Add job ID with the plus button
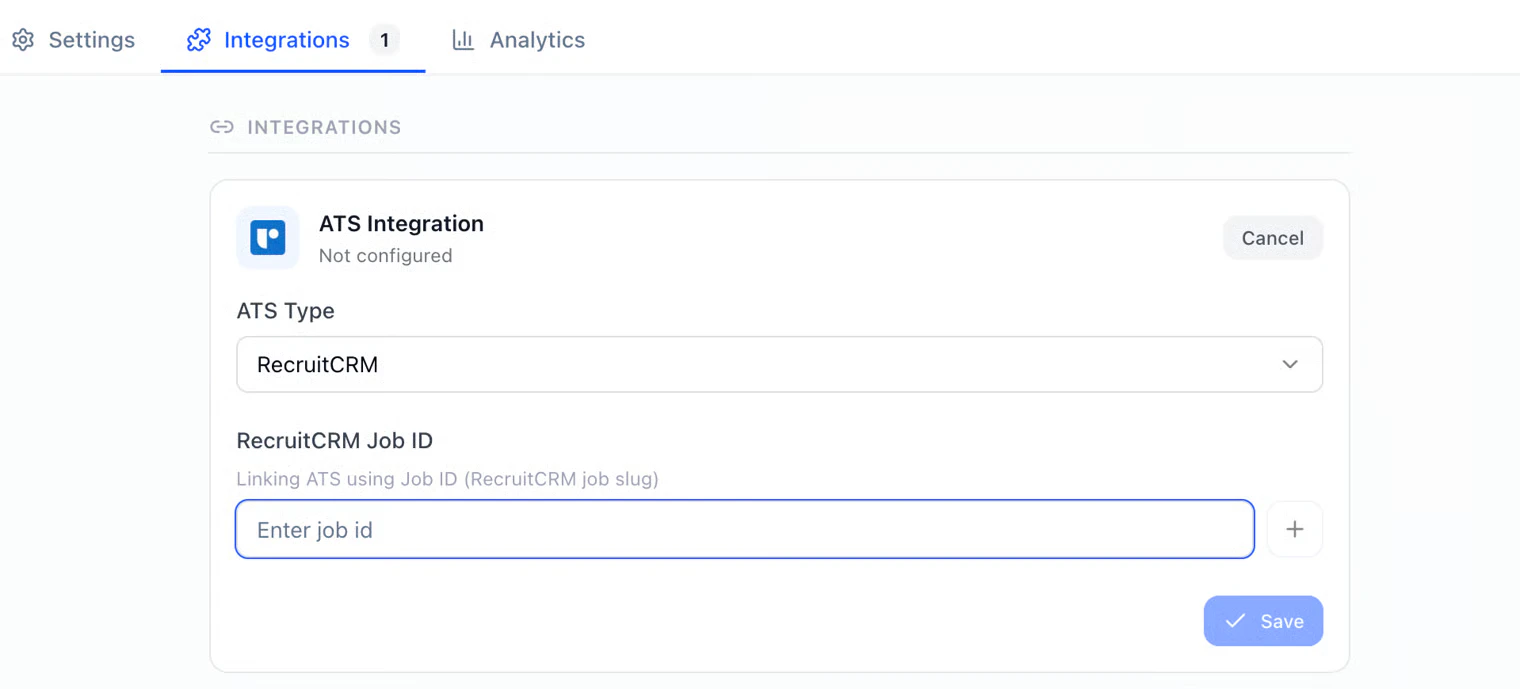1520x689 pixels. click(x=1295, y=529)
